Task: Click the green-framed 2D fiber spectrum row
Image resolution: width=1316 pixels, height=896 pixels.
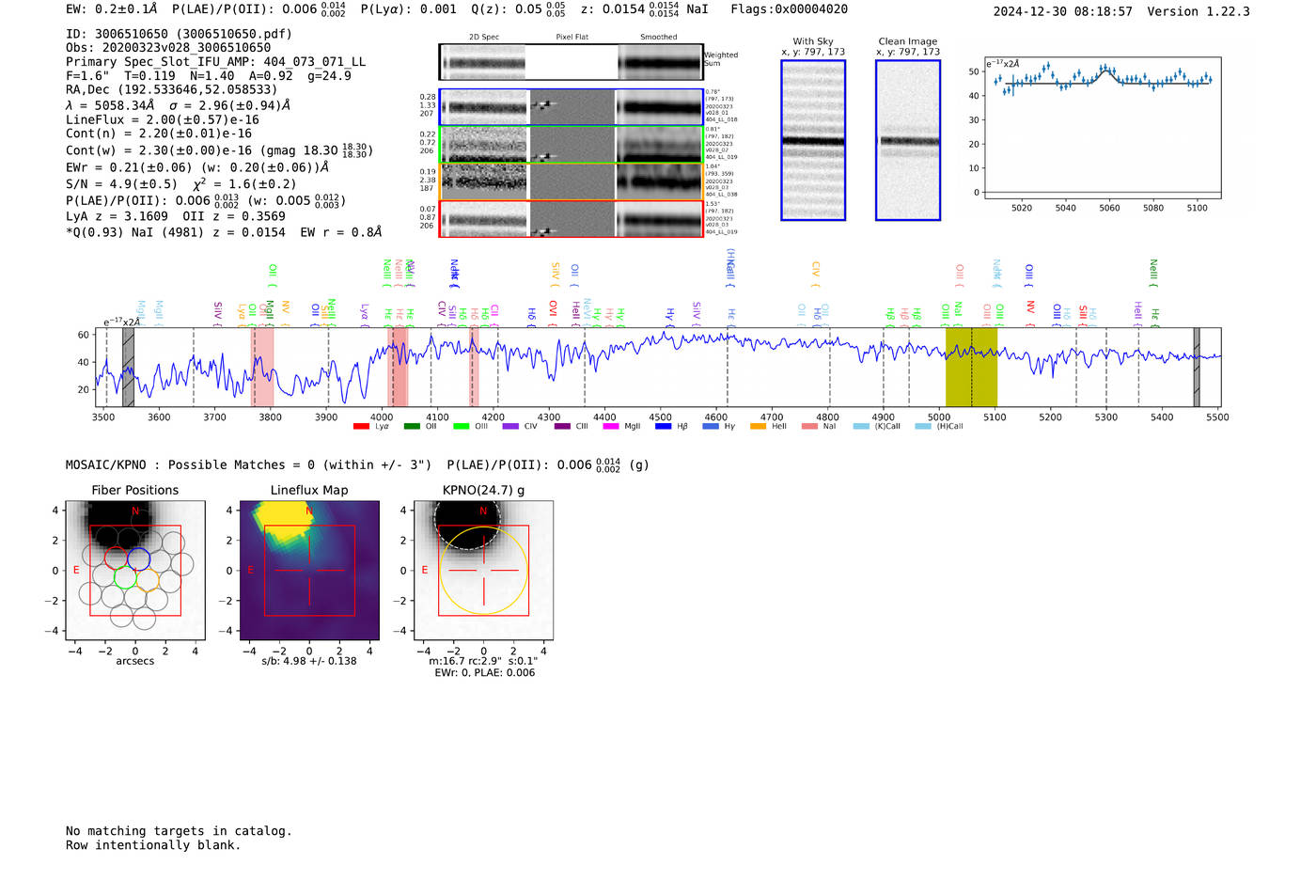Action: (x=571, y=145)
